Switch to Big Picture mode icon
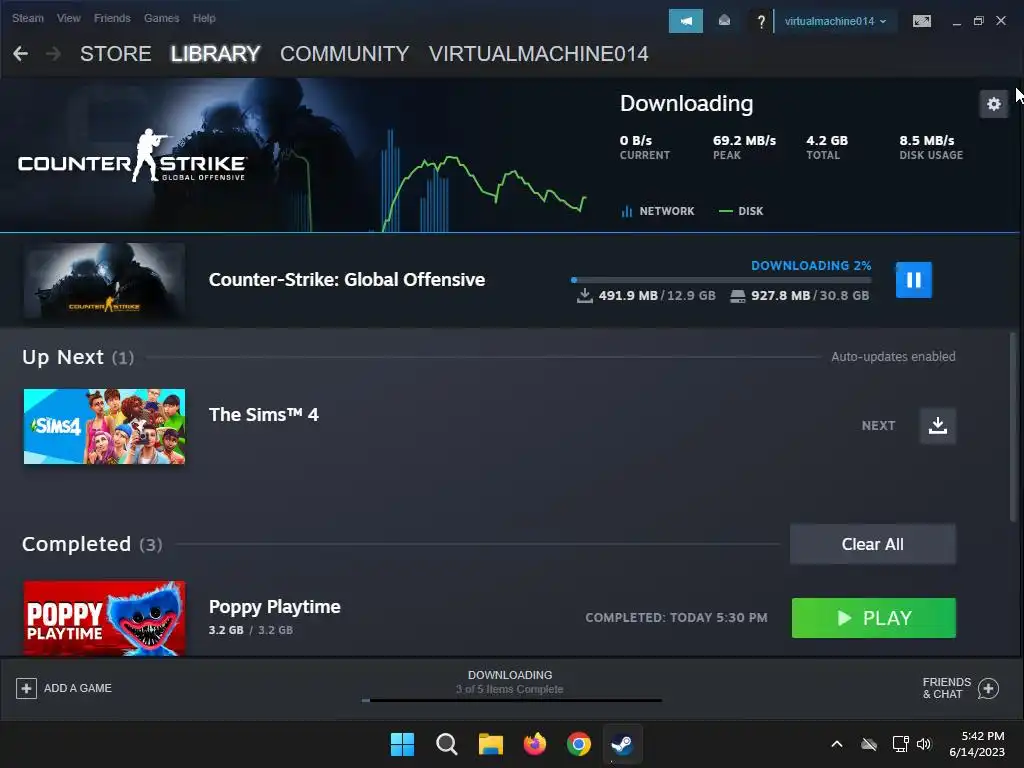 coord(921,22)
